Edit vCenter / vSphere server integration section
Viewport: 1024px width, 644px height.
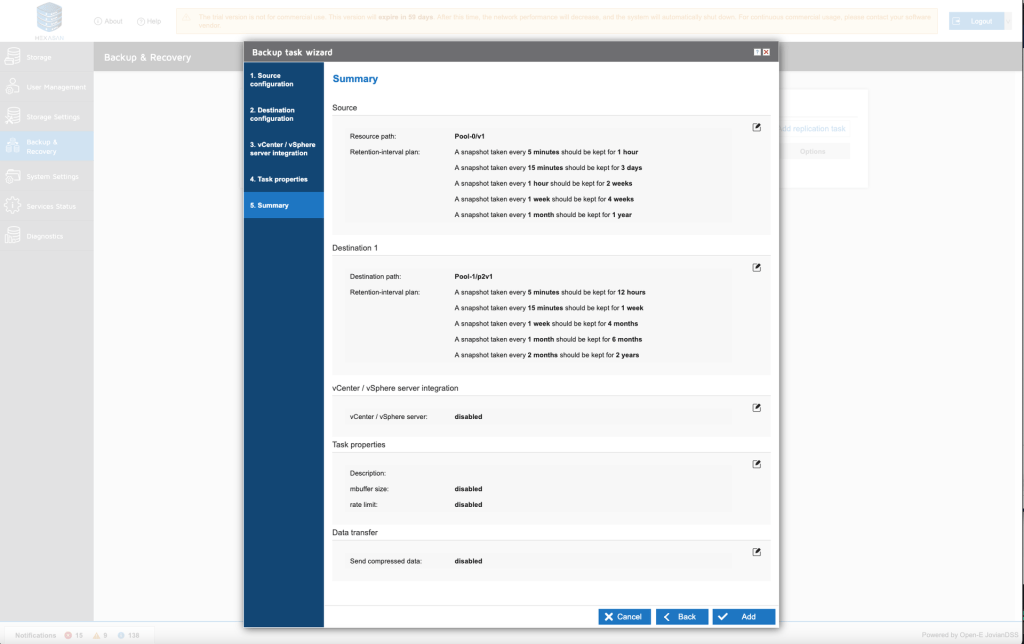coord(757,407)
